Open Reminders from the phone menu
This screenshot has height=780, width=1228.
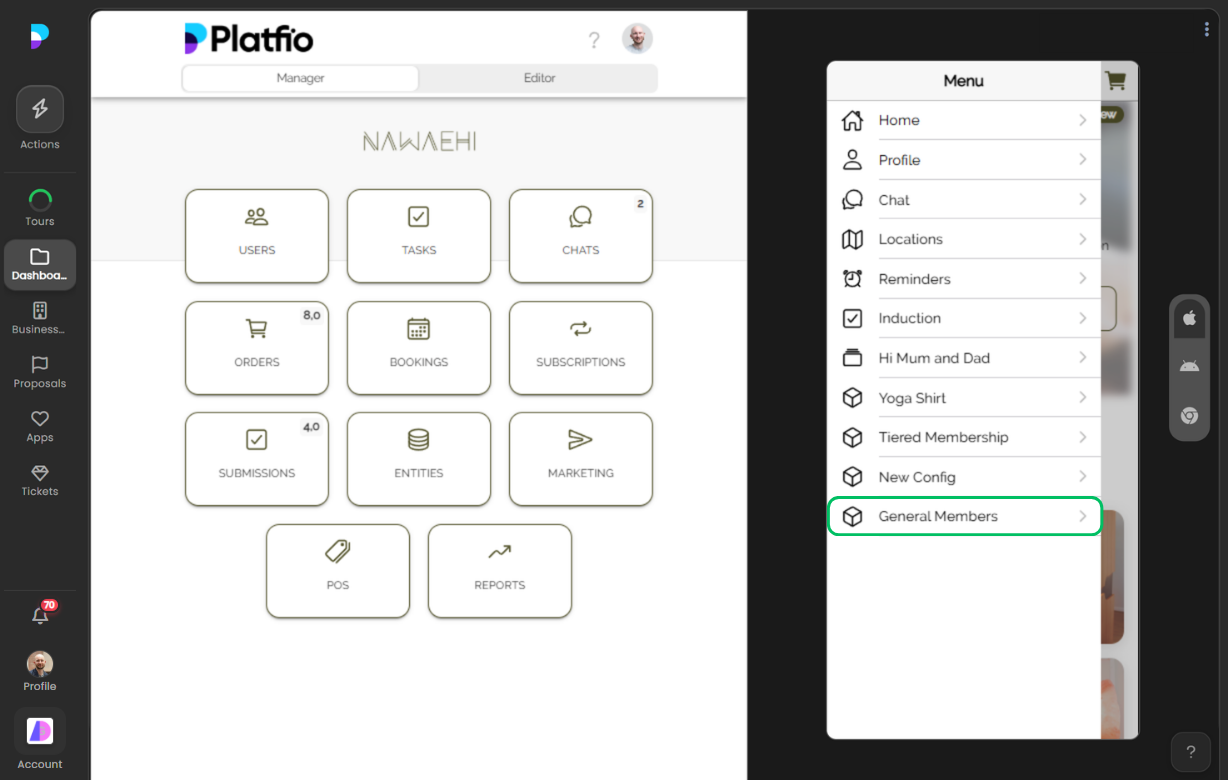coord(963,278)
